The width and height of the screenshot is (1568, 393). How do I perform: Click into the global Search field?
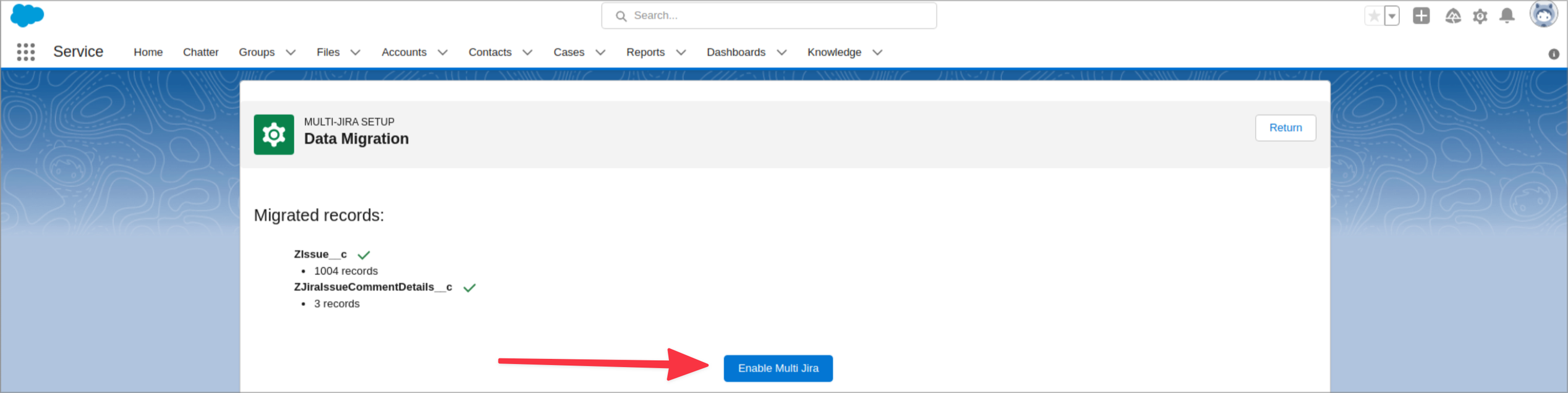769,16
